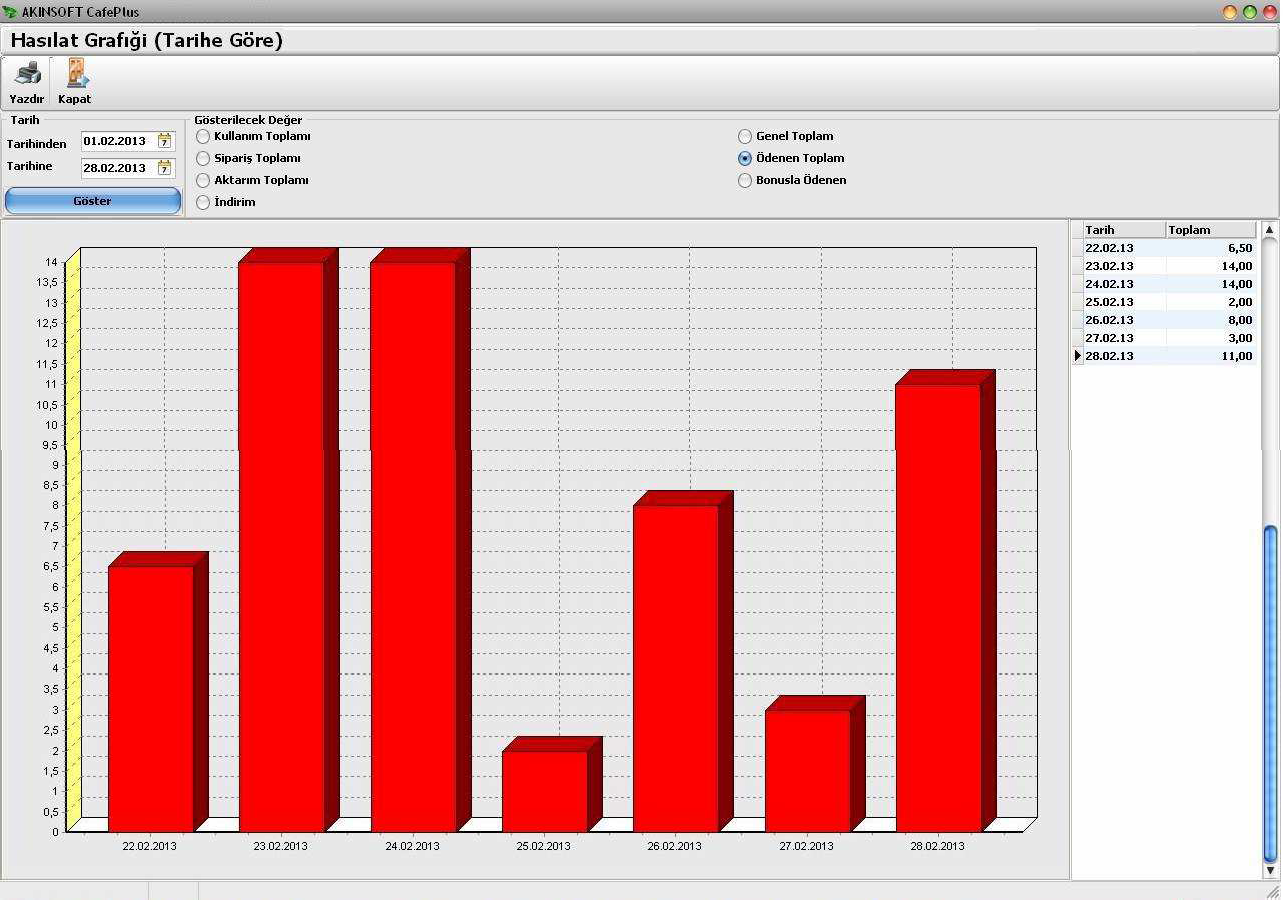
Task: Click the window resize grip at status bar corner
Action: [x=1271, y=891]
